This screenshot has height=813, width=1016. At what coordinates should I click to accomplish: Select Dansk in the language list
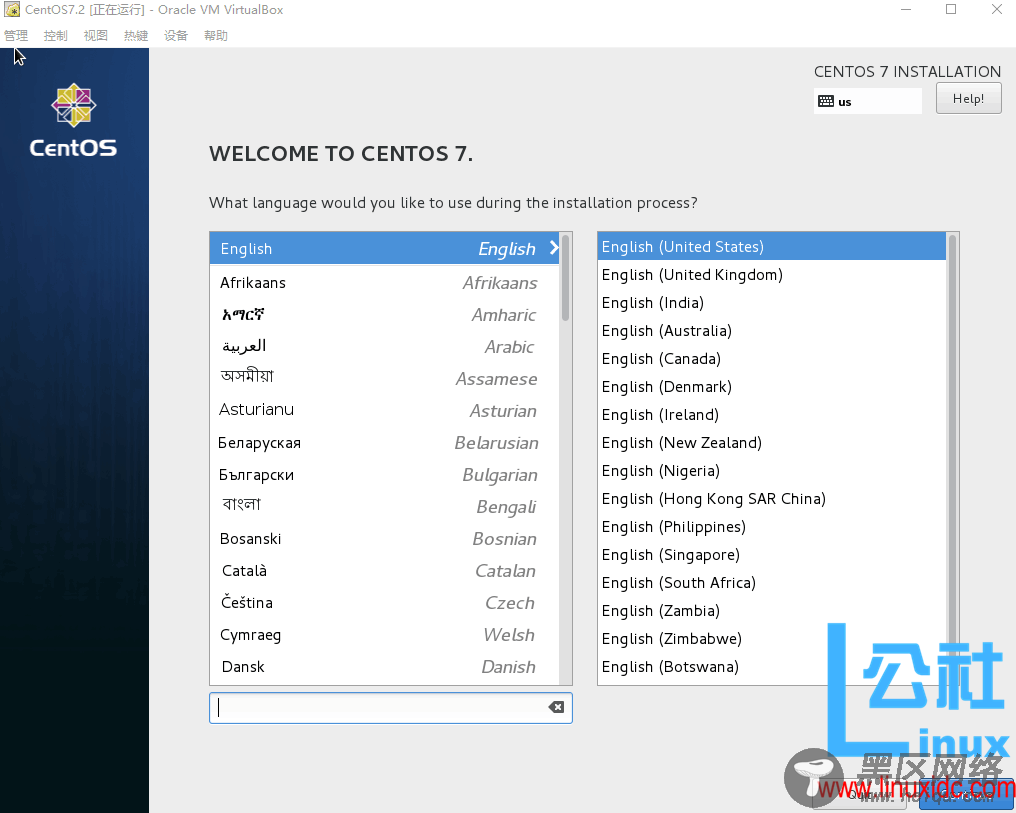384,667
